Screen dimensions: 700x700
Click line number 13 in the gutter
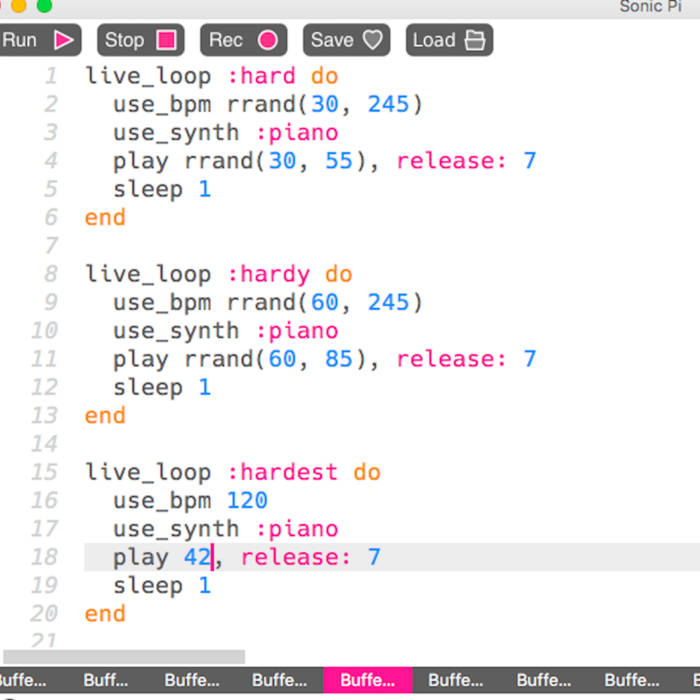coord(44,415)
